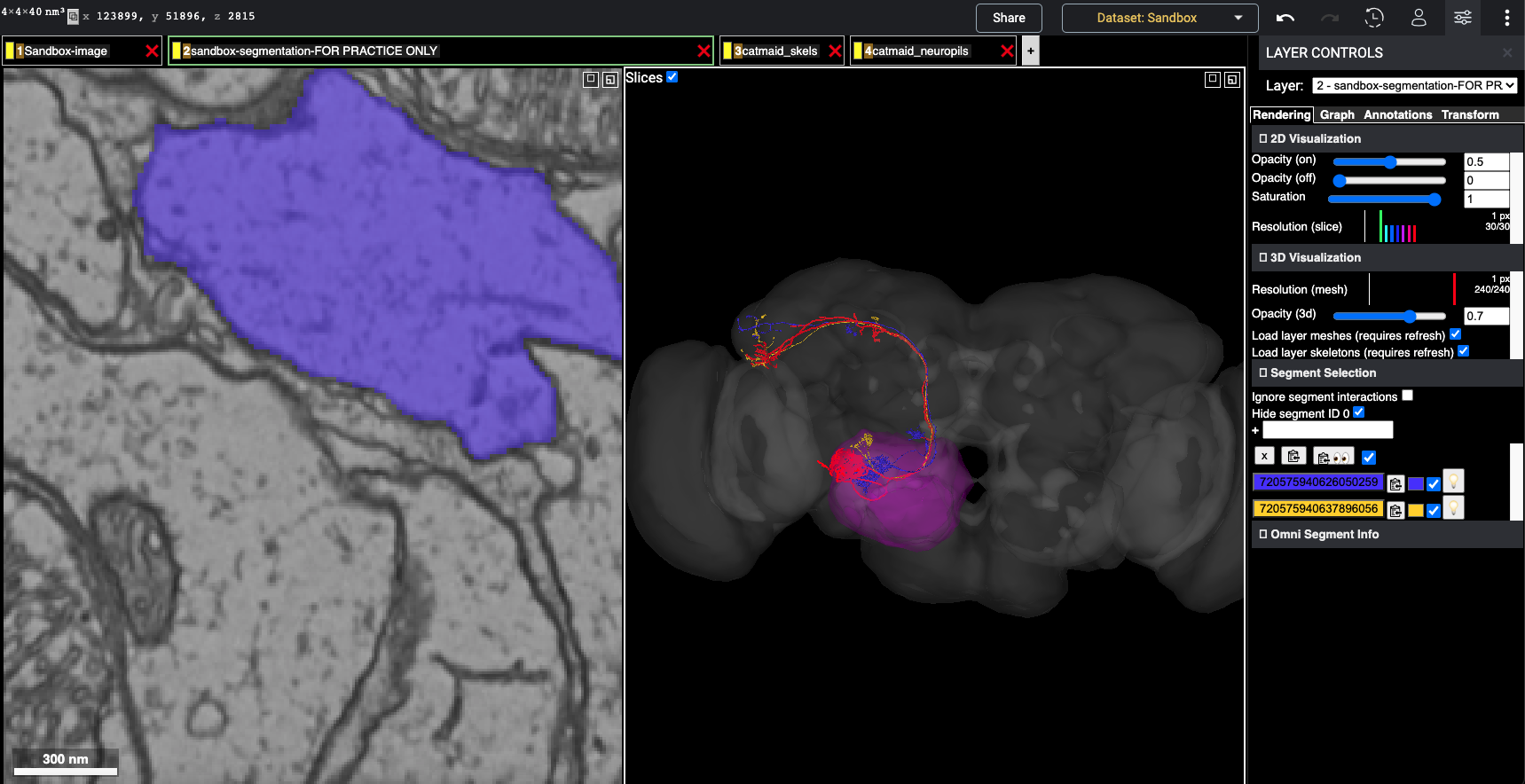Enable Ignore segment interactions checkbox
Screen dimensions: 1525x784
tap(1407, 396)
